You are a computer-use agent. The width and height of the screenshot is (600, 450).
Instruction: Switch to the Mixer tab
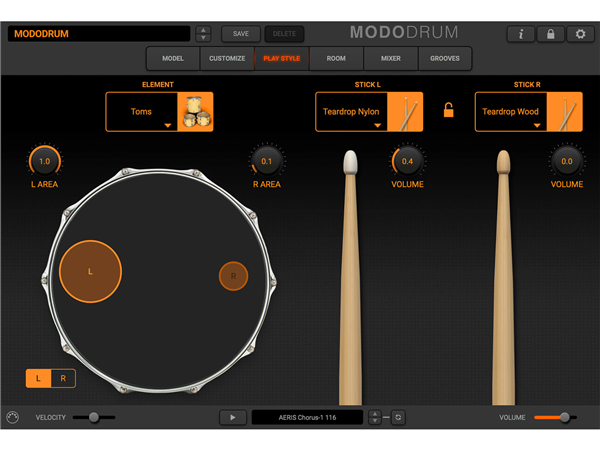[391, 59]
